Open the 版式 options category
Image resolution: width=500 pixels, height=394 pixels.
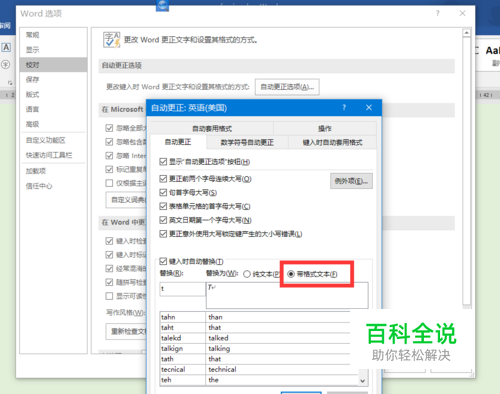coord(53,94)
